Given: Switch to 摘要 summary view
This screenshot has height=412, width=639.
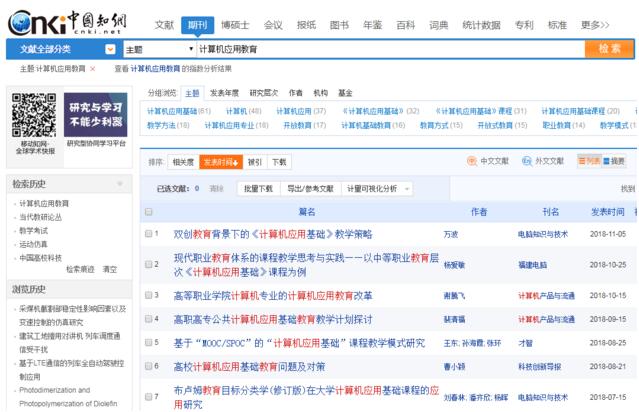Looking at the screenshot, I should point(614,161).
